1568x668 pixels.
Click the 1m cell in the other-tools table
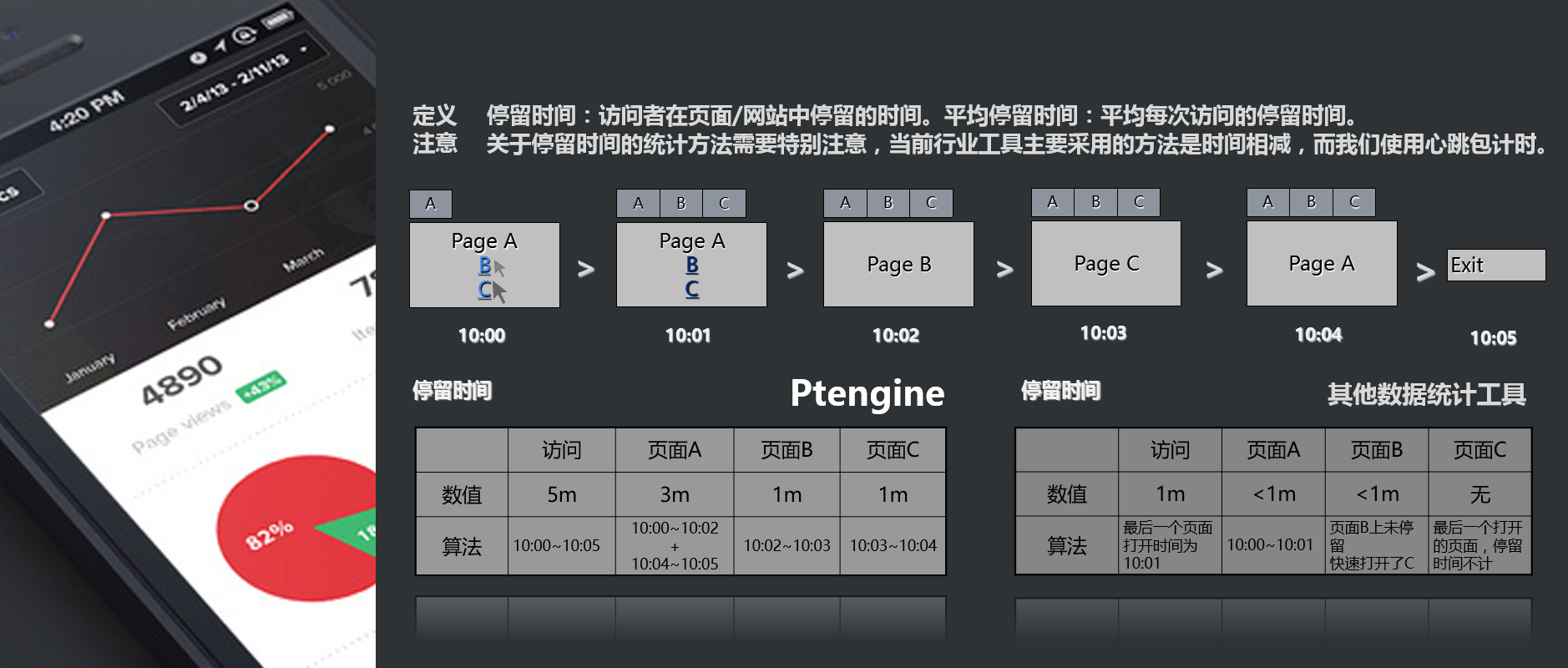coord(1171,494)
